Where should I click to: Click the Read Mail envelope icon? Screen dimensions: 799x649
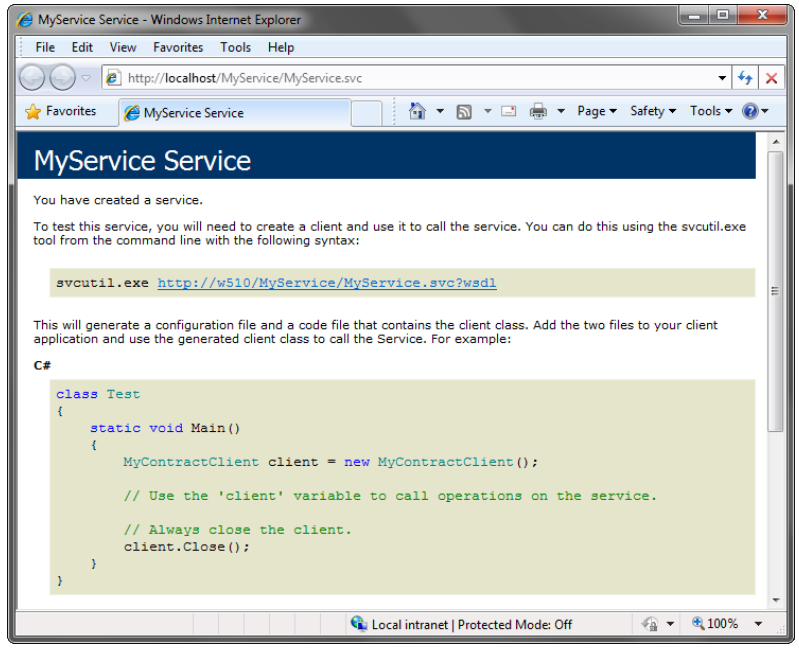509,111
